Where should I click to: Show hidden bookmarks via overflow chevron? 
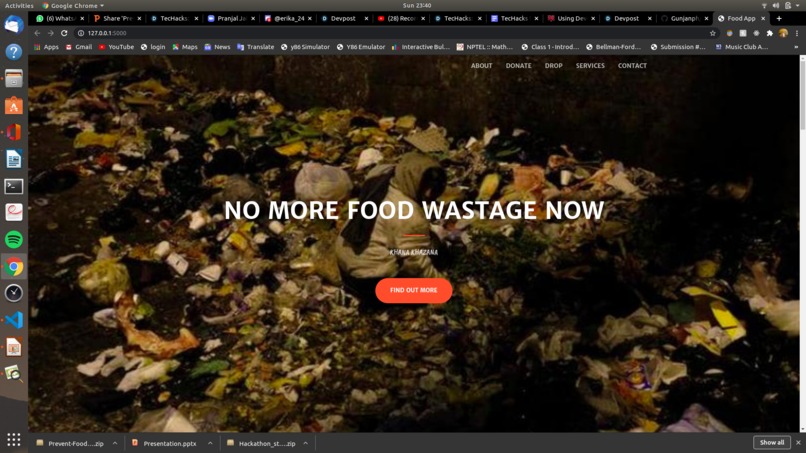[796, 47]
